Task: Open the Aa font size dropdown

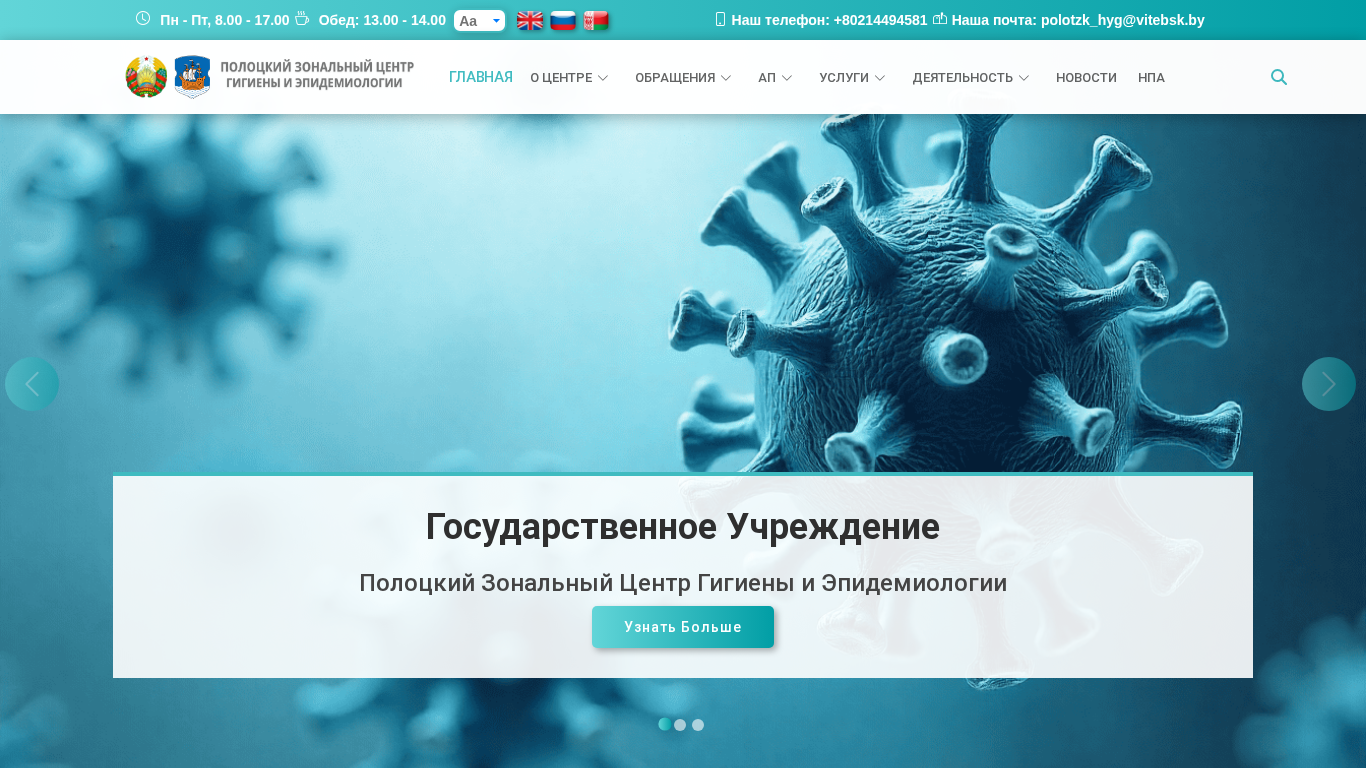Action: coord(479,20)
